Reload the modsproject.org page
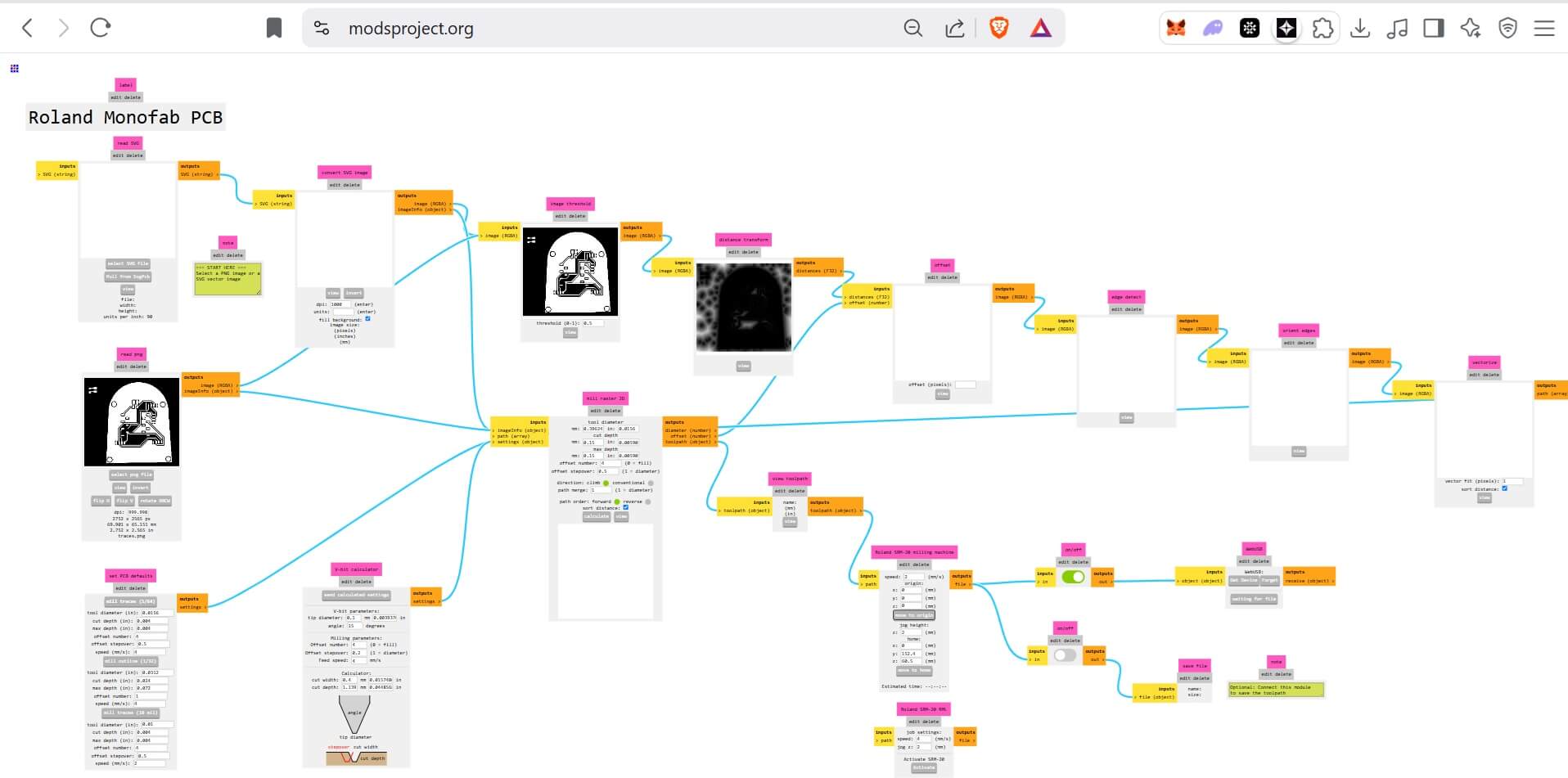 [101, 28]
